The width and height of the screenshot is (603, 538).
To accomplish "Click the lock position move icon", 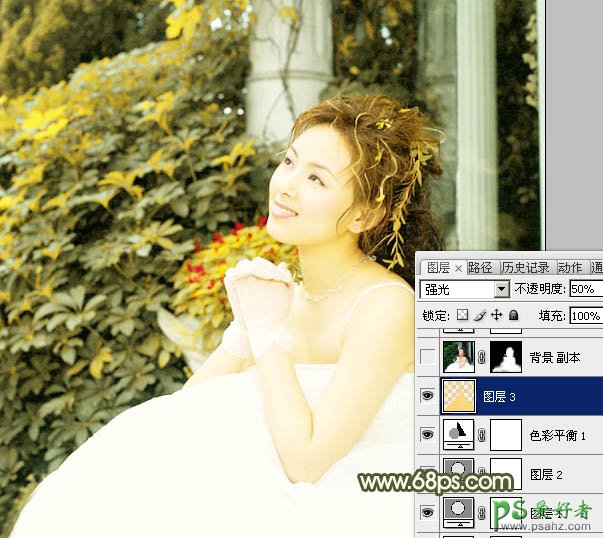I will 496,316.
